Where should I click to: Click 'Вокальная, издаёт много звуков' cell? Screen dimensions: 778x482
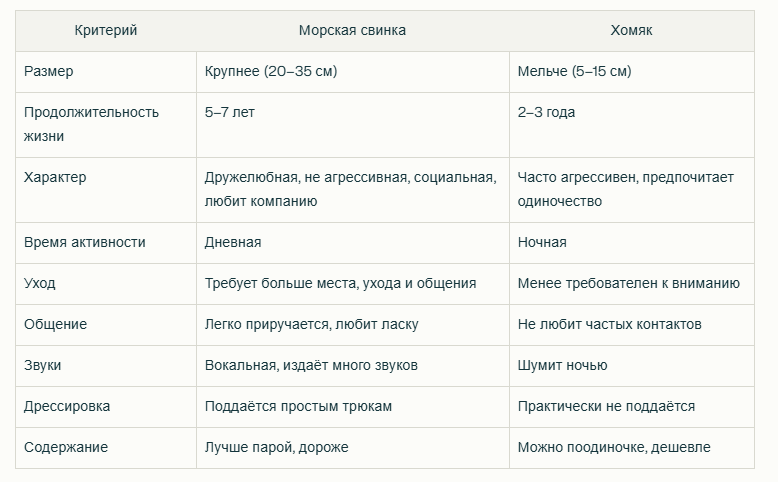[x=352, y=366]
